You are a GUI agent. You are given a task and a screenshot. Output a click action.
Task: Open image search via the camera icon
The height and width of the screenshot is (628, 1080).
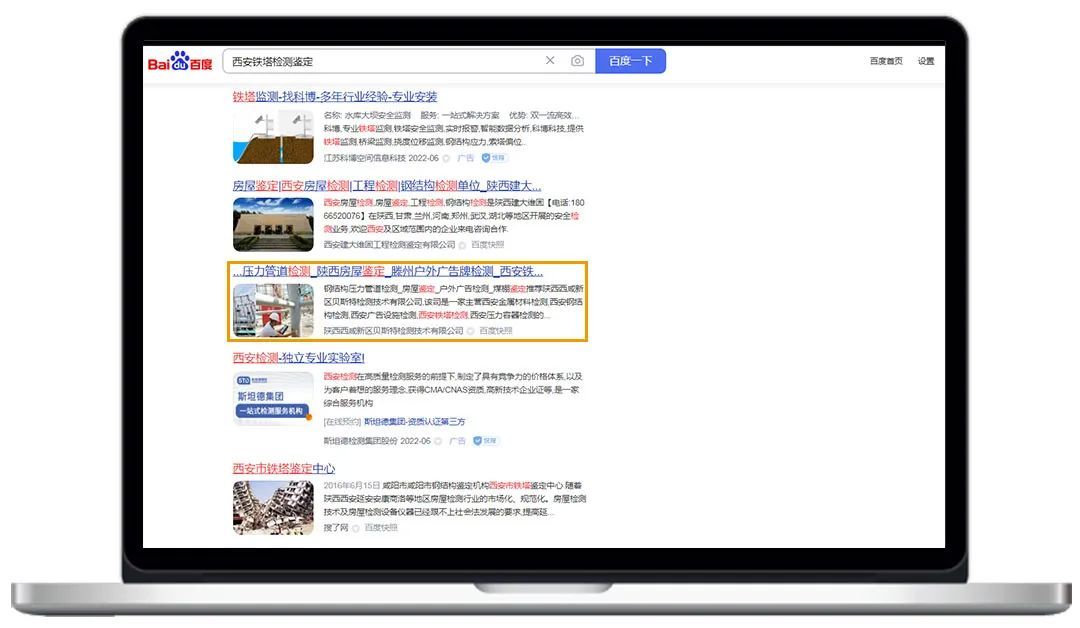pyautogui.click(x=577, y=61)
